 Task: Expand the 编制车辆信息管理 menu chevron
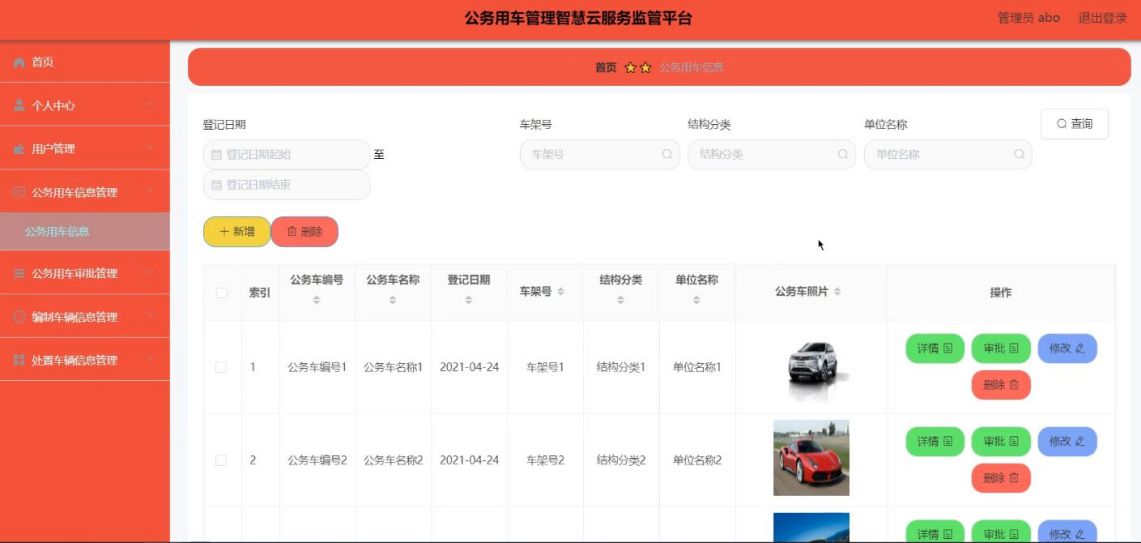pos(150,316)
